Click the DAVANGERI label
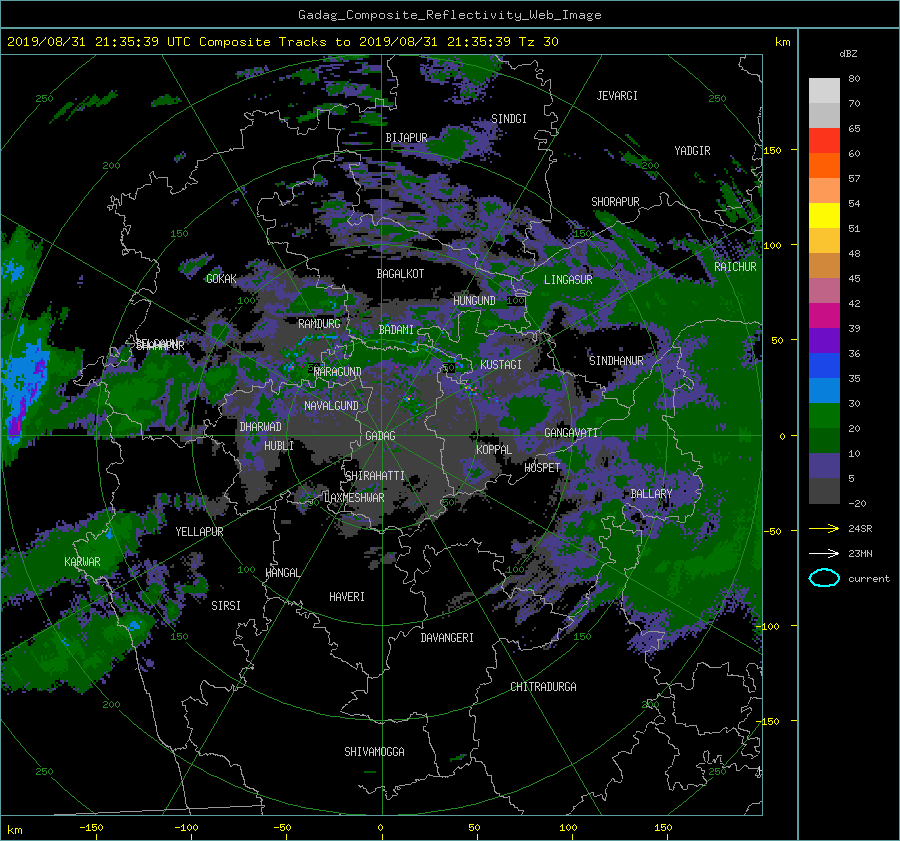Image resolution: width=900 pixels, height=841 pixels. click(447, 638)
